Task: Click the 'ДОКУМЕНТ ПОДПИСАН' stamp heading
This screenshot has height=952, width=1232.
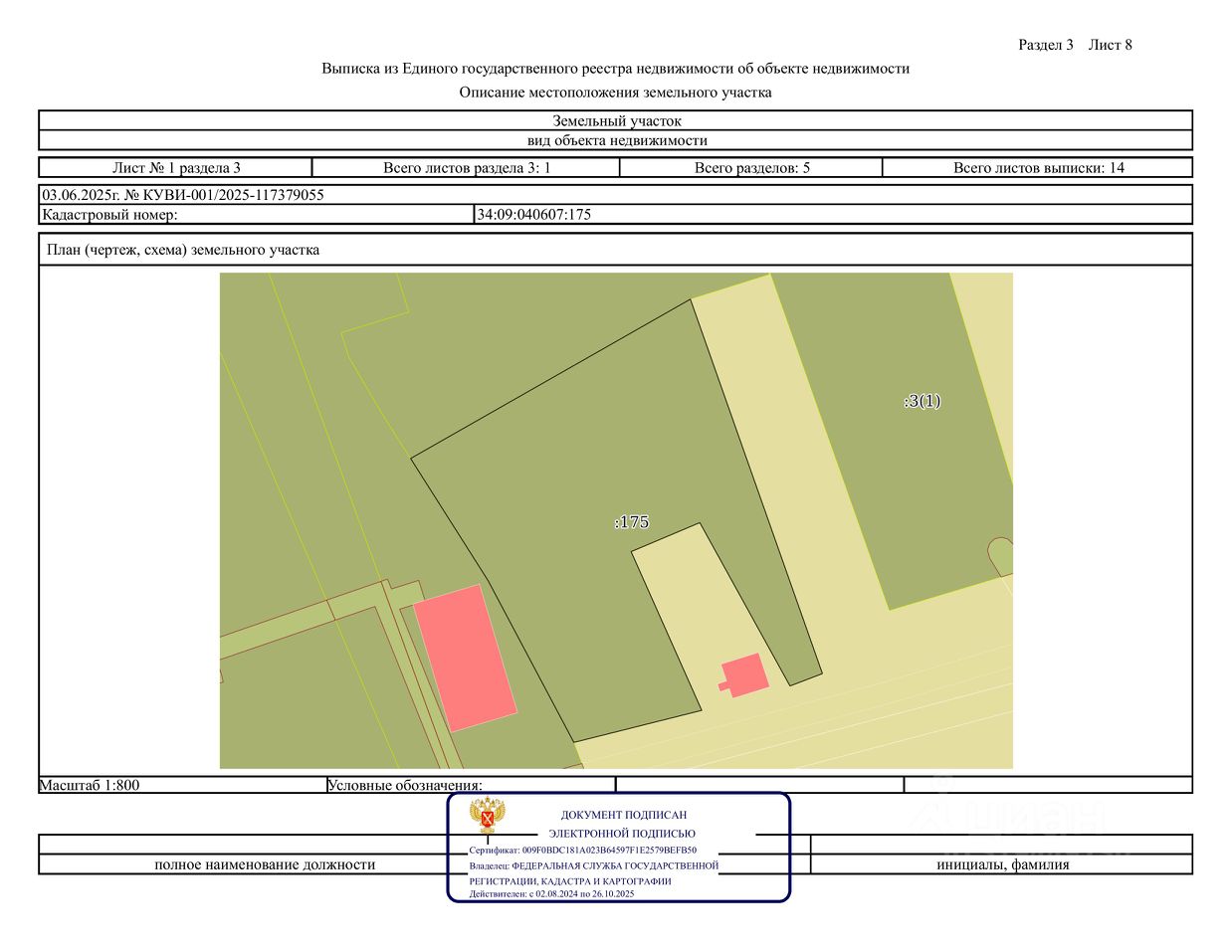Action: click(x=624, y=815)
